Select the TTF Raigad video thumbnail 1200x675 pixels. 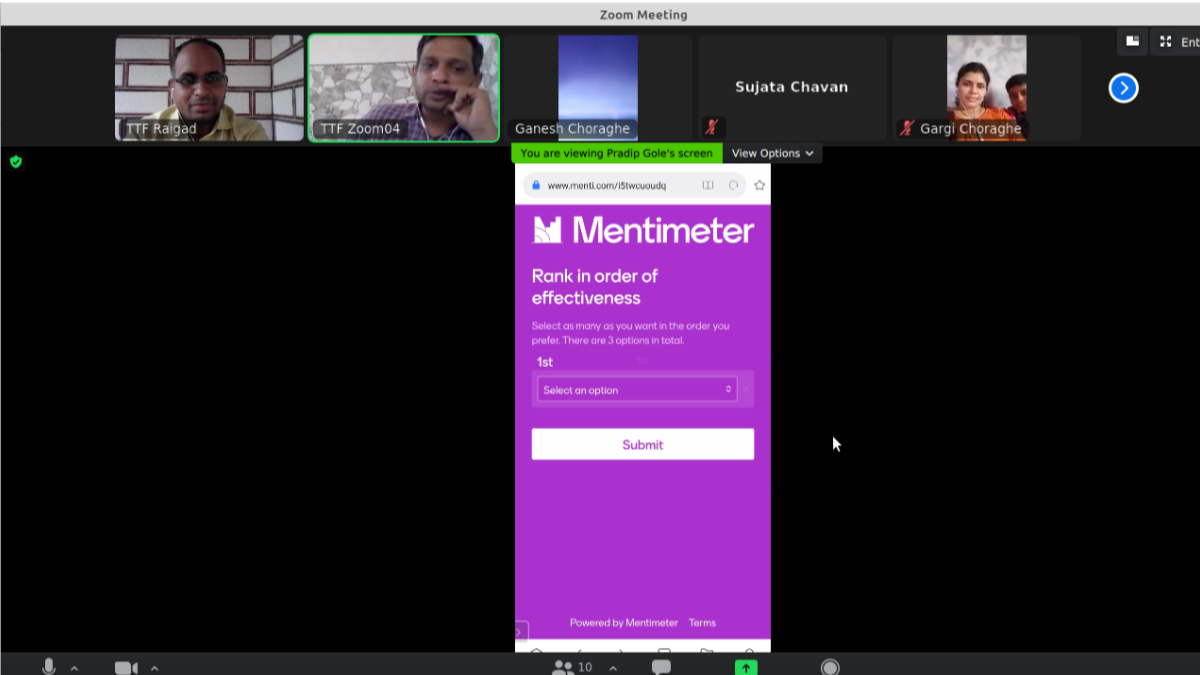(x=209, y=88)
